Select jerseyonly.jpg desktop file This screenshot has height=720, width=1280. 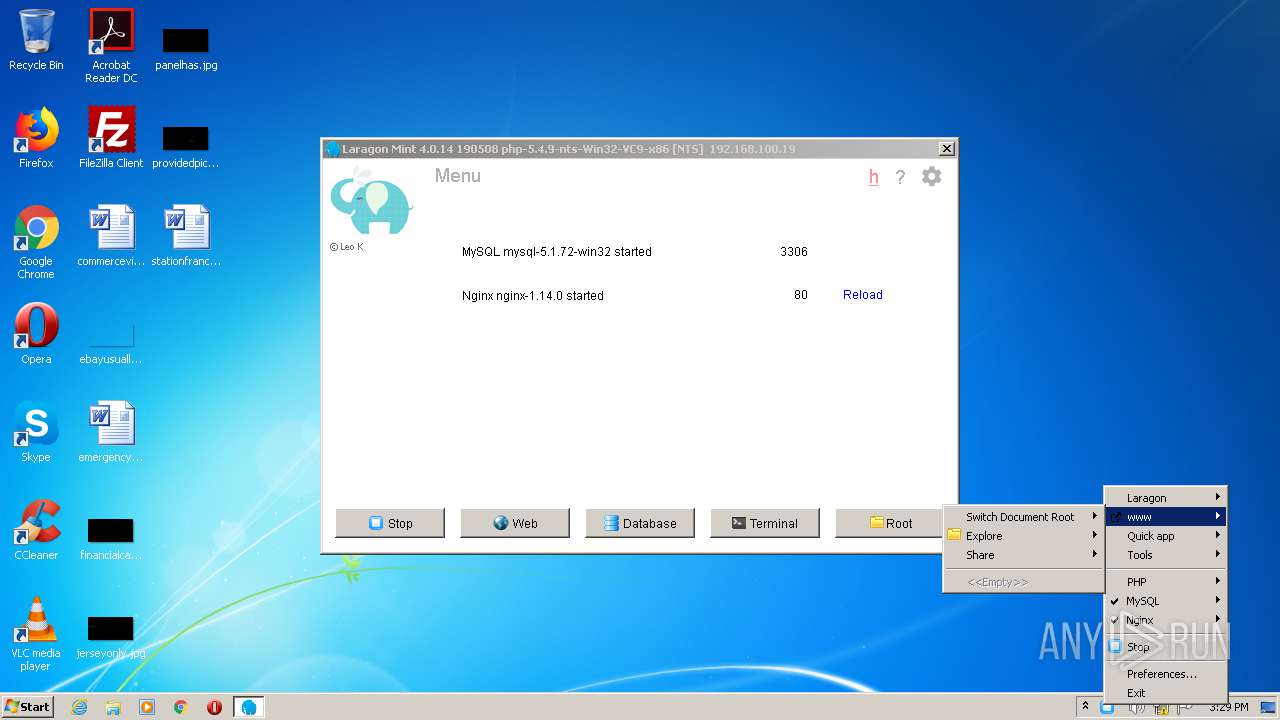[111, 636]
